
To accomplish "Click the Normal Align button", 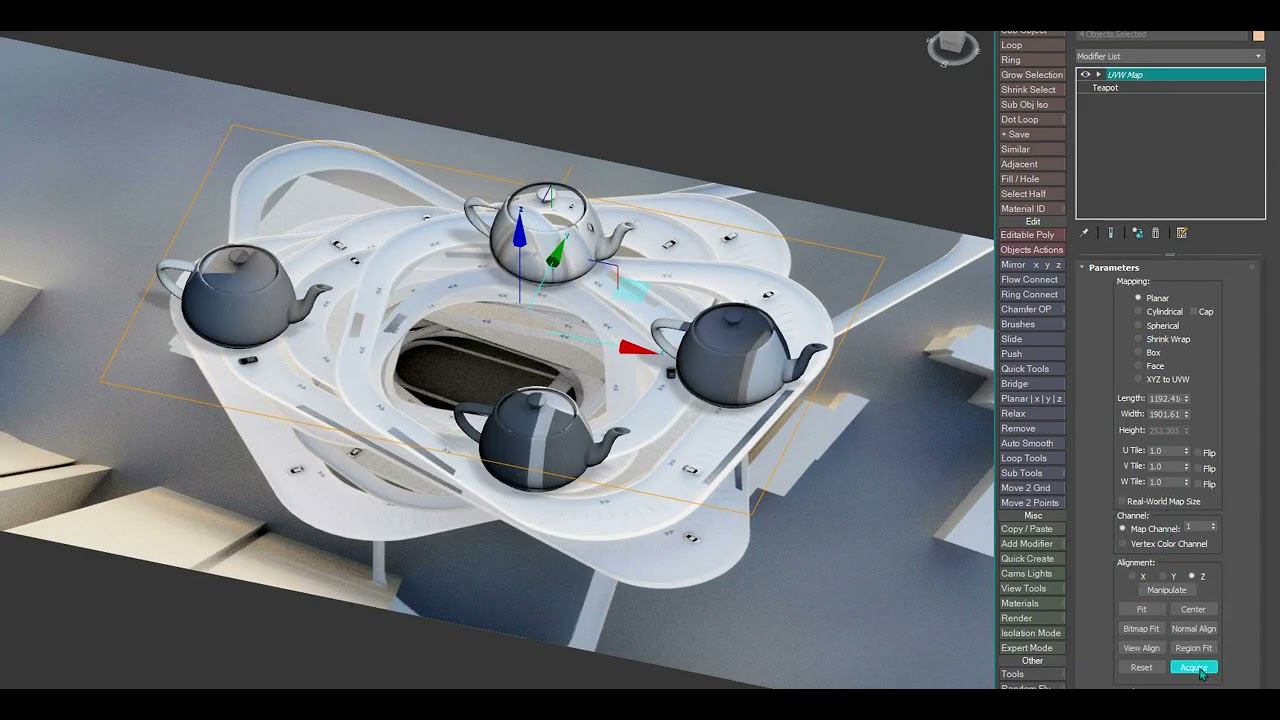I will 1193,629.
